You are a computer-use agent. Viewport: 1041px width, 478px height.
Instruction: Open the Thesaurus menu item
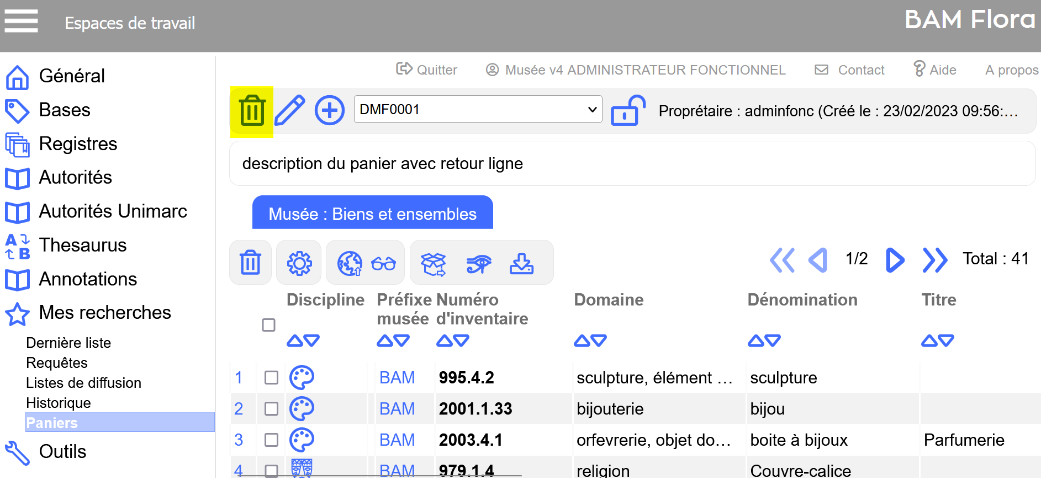tap(80, 245)
